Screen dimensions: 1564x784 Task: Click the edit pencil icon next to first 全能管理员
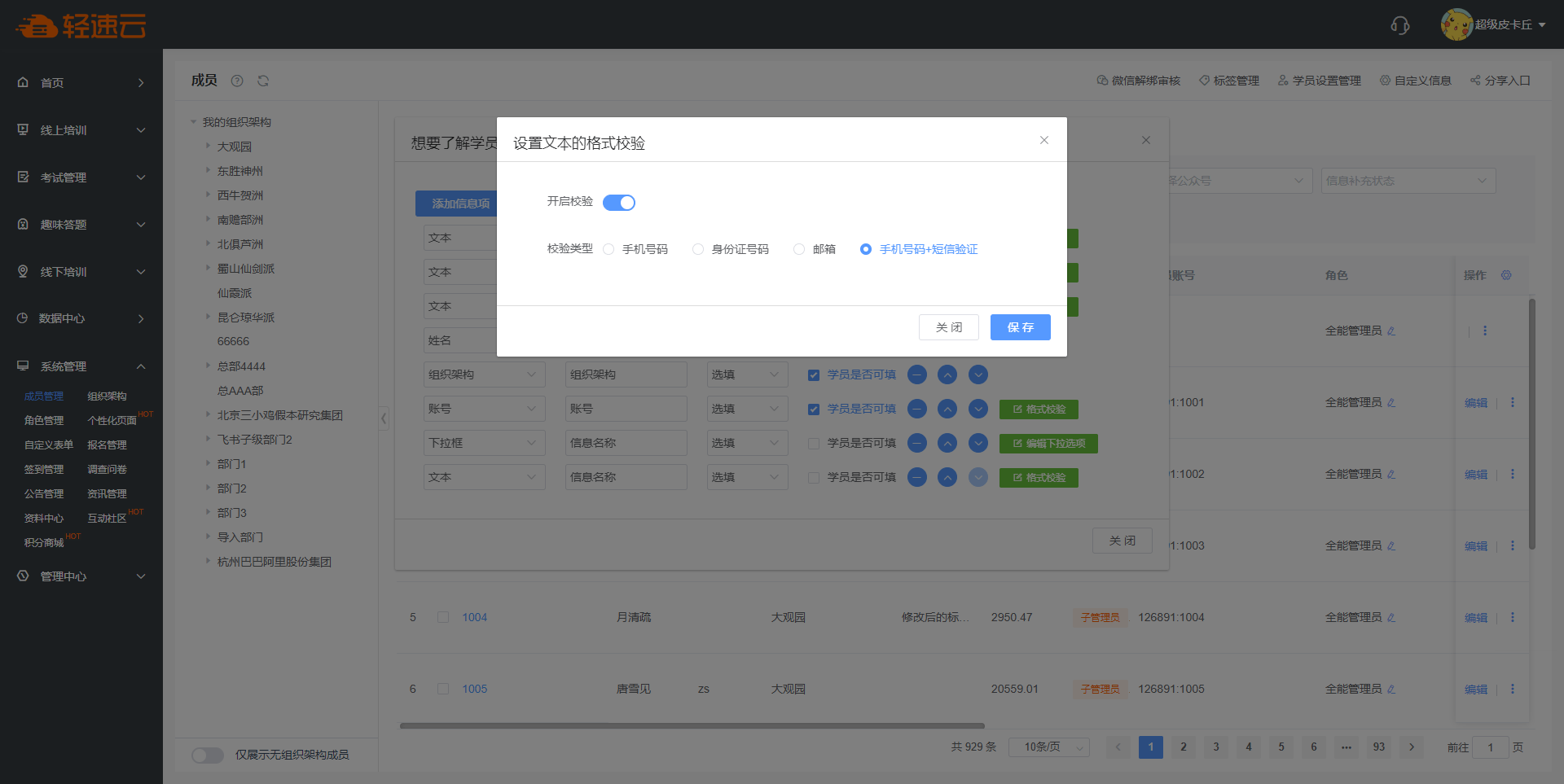(x=1391, y=331)
